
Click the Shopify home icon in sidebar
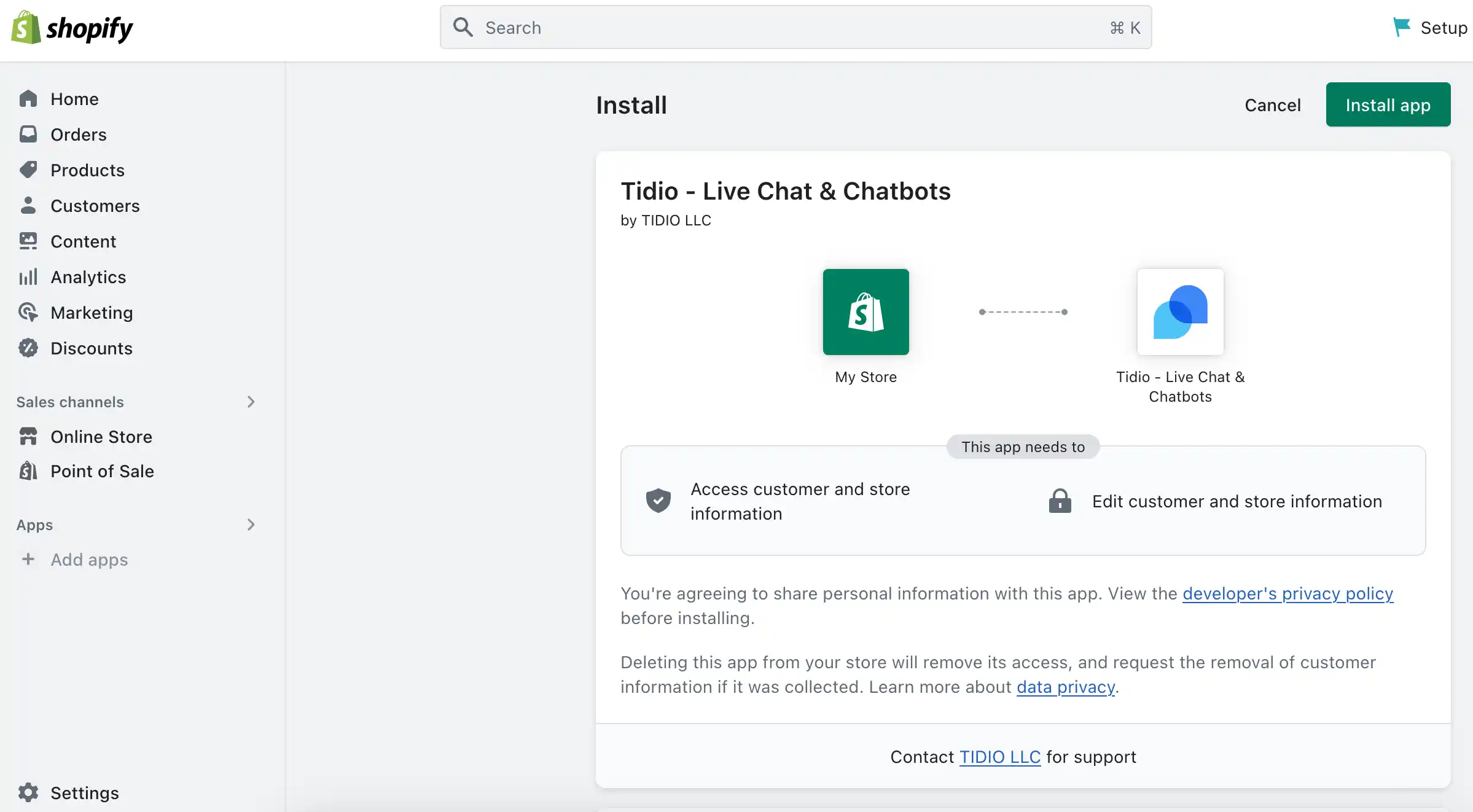pos(28,98)
